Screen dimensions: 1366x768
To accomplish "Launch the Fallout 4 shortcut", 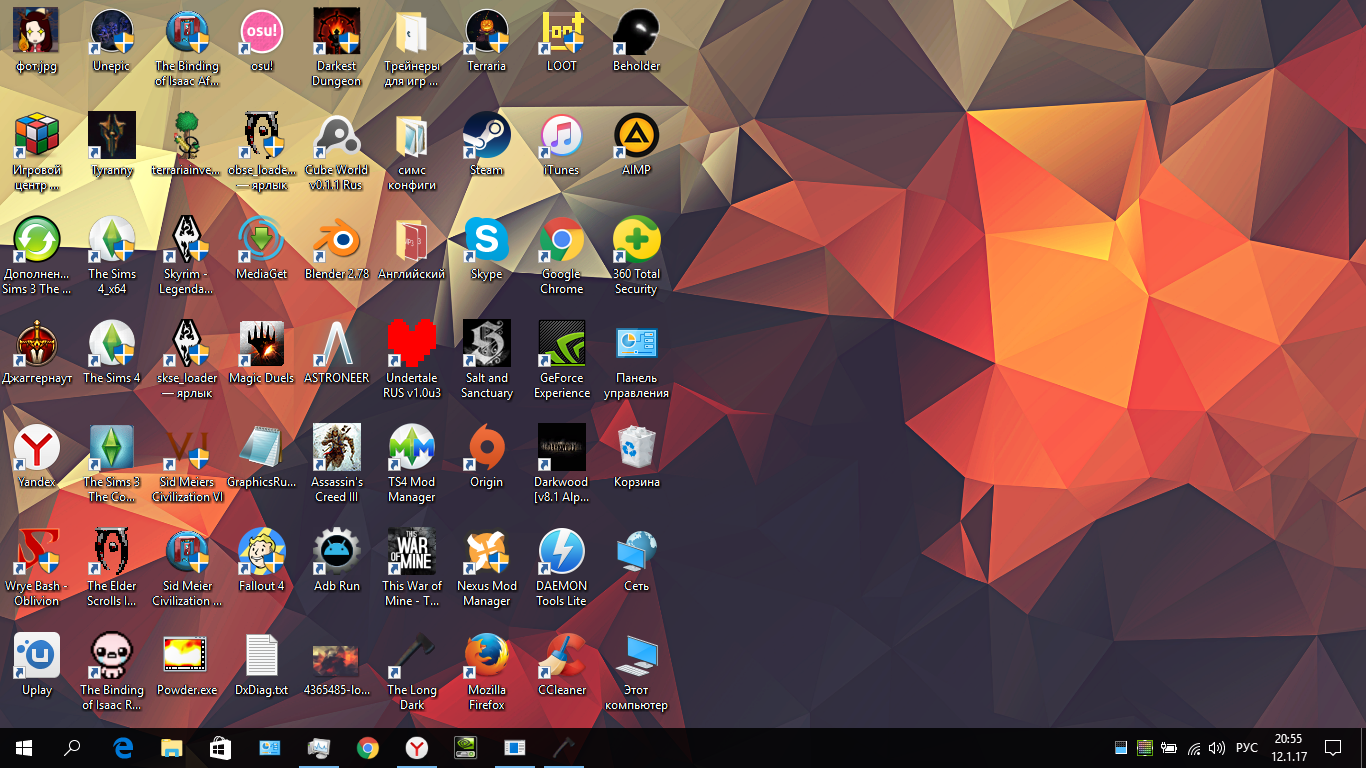I will 262,552.
